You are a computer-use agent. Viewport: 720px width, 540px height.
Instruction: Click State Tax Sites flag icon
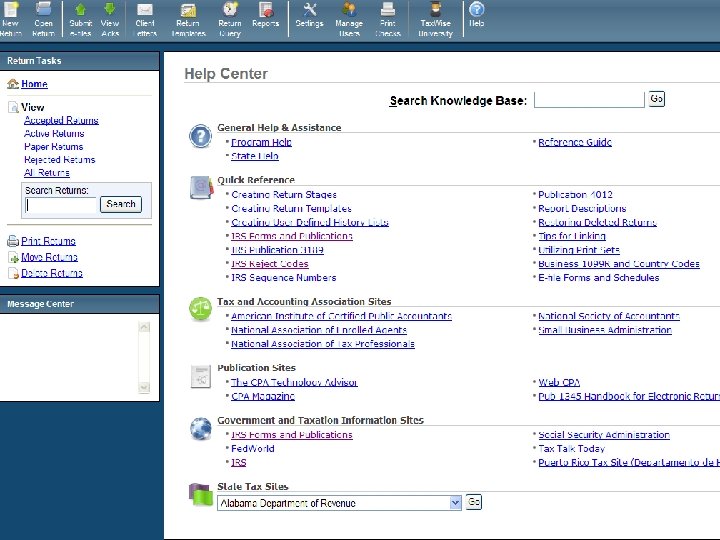[x=201, y=494]
